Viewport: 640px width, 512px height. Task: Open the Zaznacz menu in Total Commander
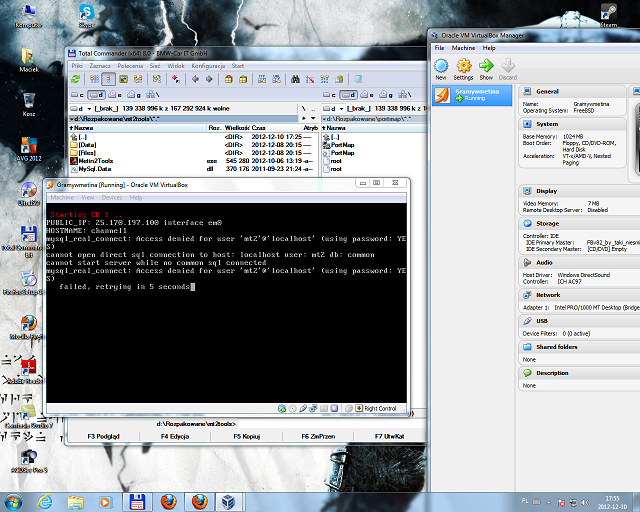click(100, 66)
